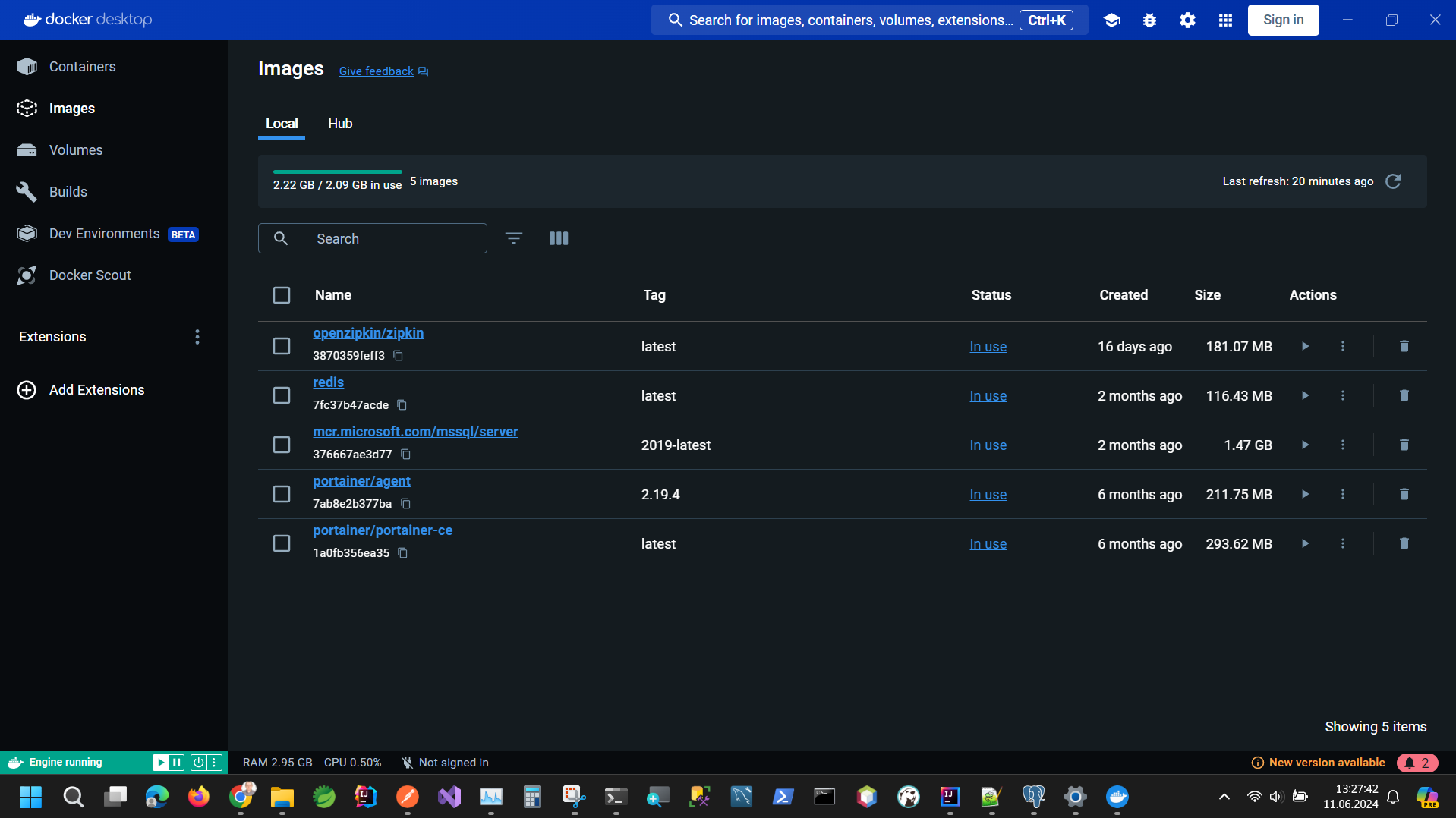Click New version available notice
This screenshot has width=1456, height=818.
(x=1319, y=763)
